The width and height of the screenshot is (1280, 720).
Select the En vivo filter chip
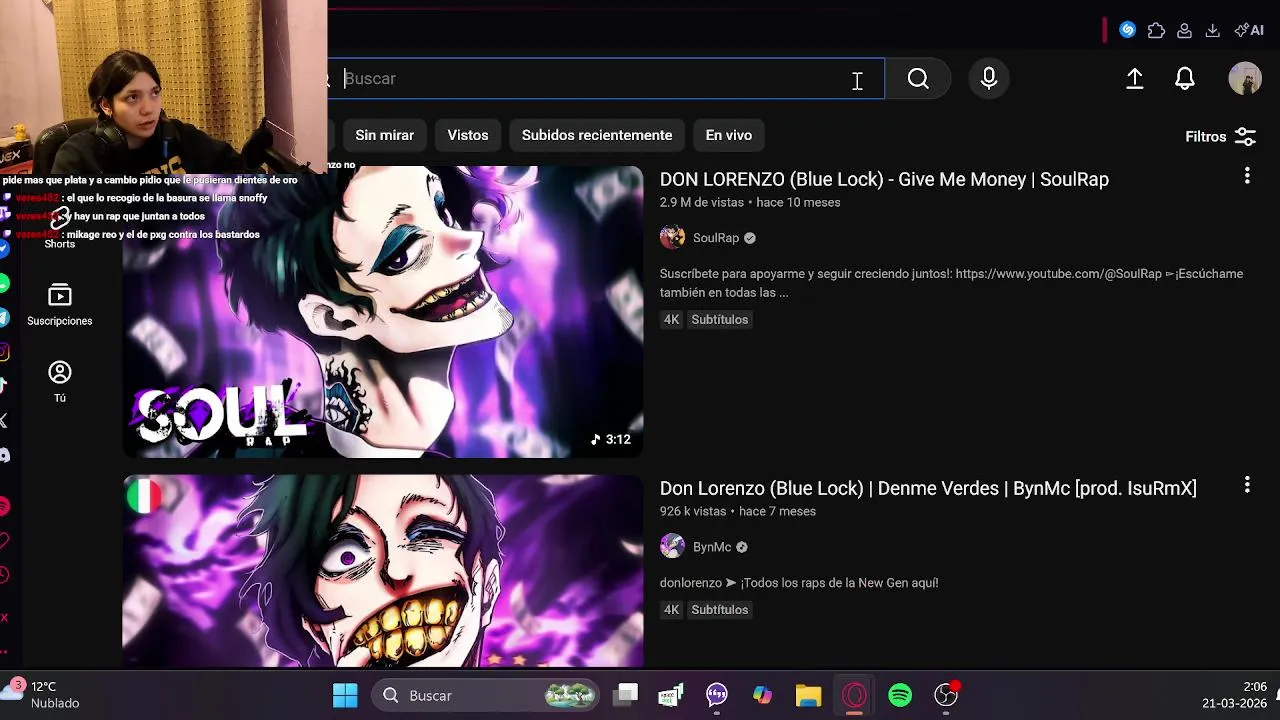tap(729, 135)
